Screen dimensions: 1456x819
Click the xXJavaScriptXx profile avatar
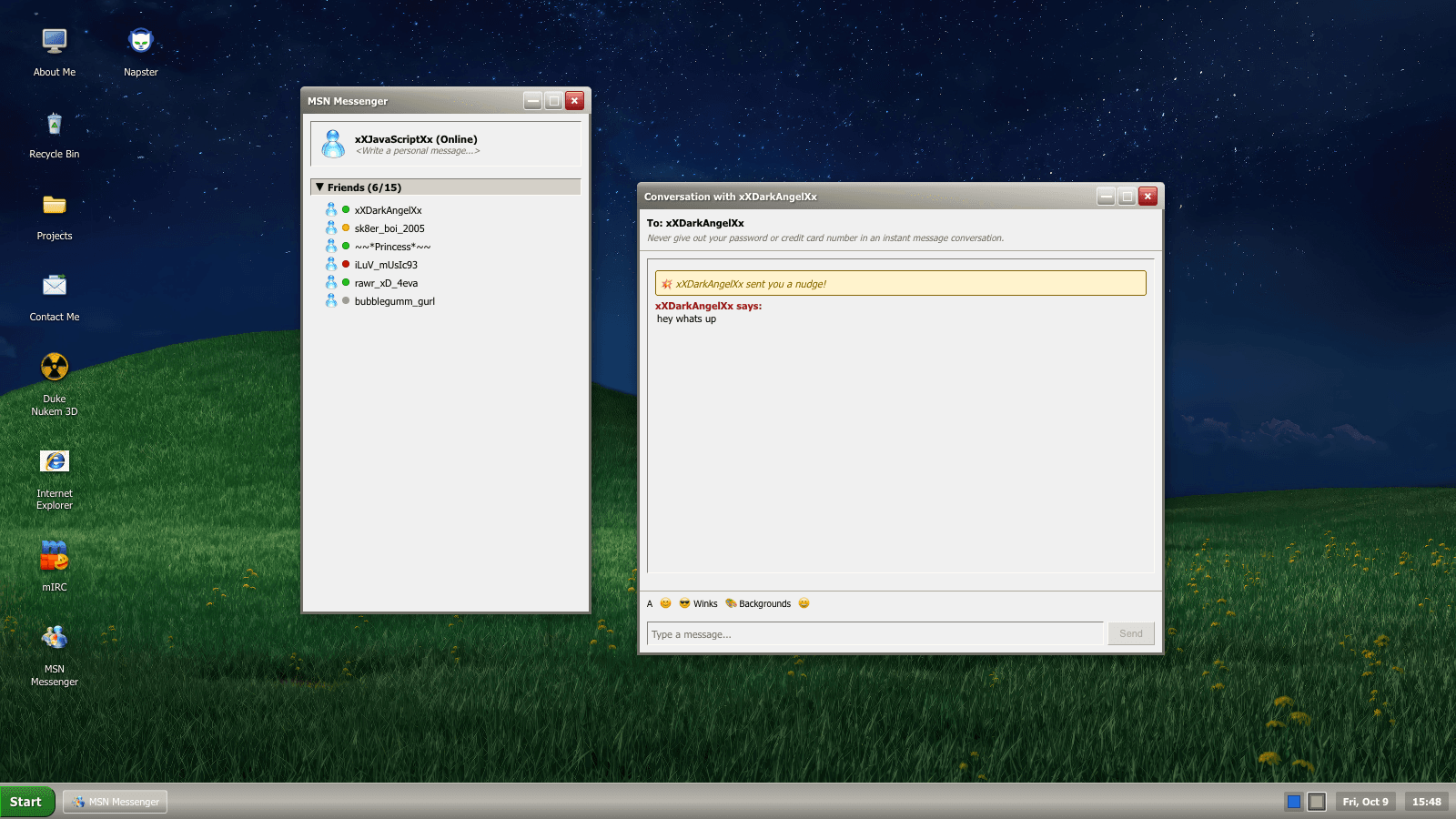[x=334, y=144]
